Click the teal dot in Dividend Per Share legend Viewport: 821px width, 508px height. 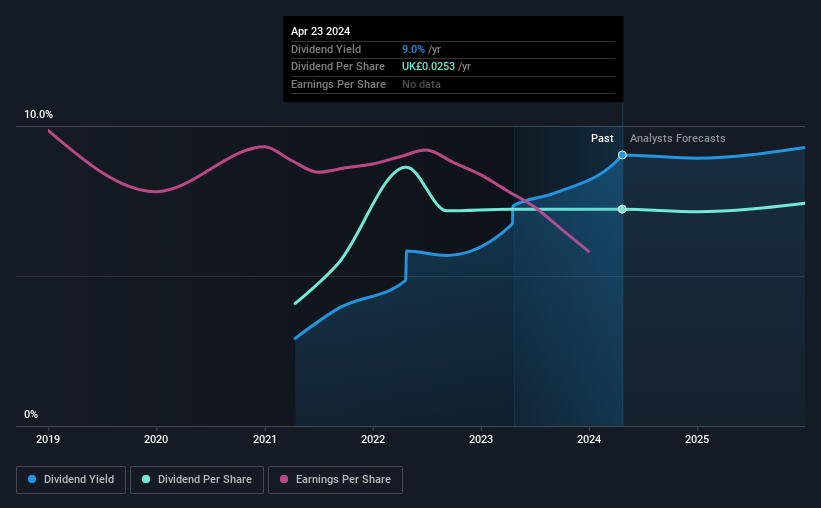point(146,479)
